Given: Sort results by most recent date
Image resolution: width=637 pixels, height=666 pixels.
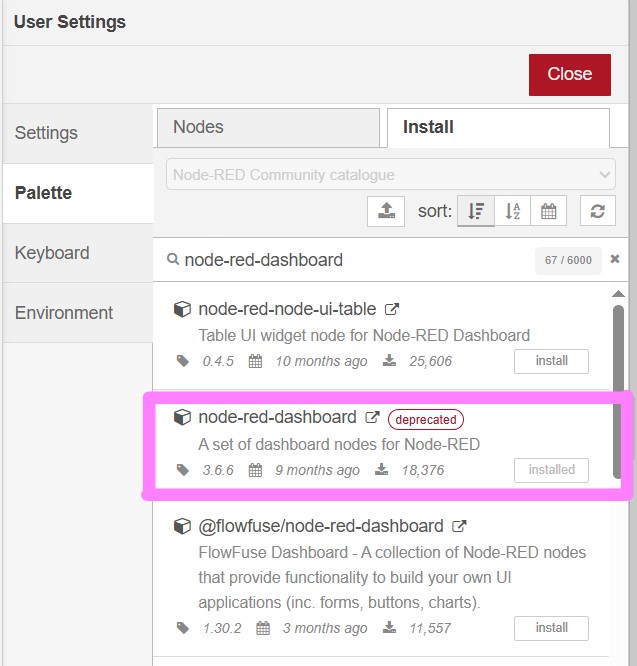Looking at the screenshot, I should (548, 211).
